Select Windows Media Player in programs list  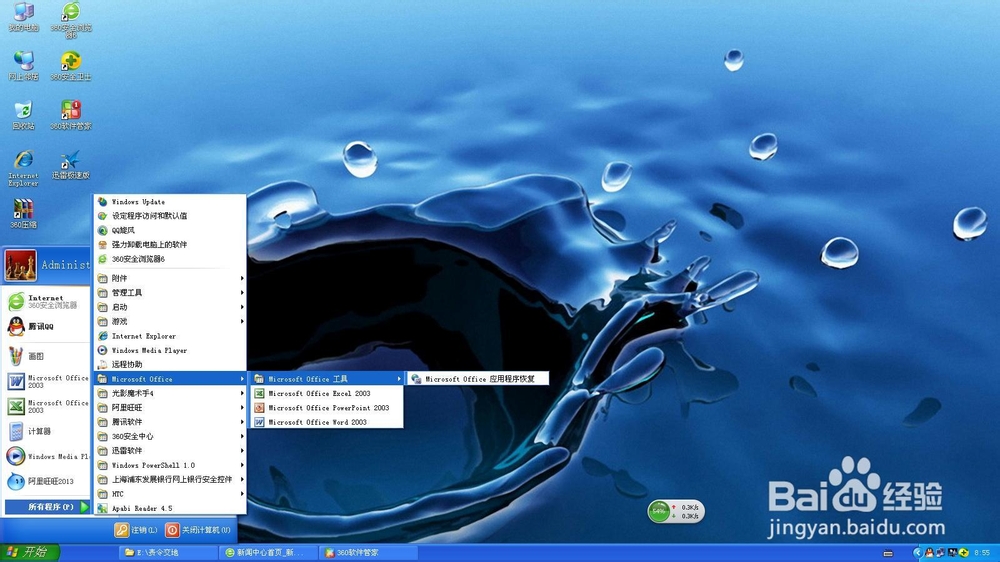point(170,350)
